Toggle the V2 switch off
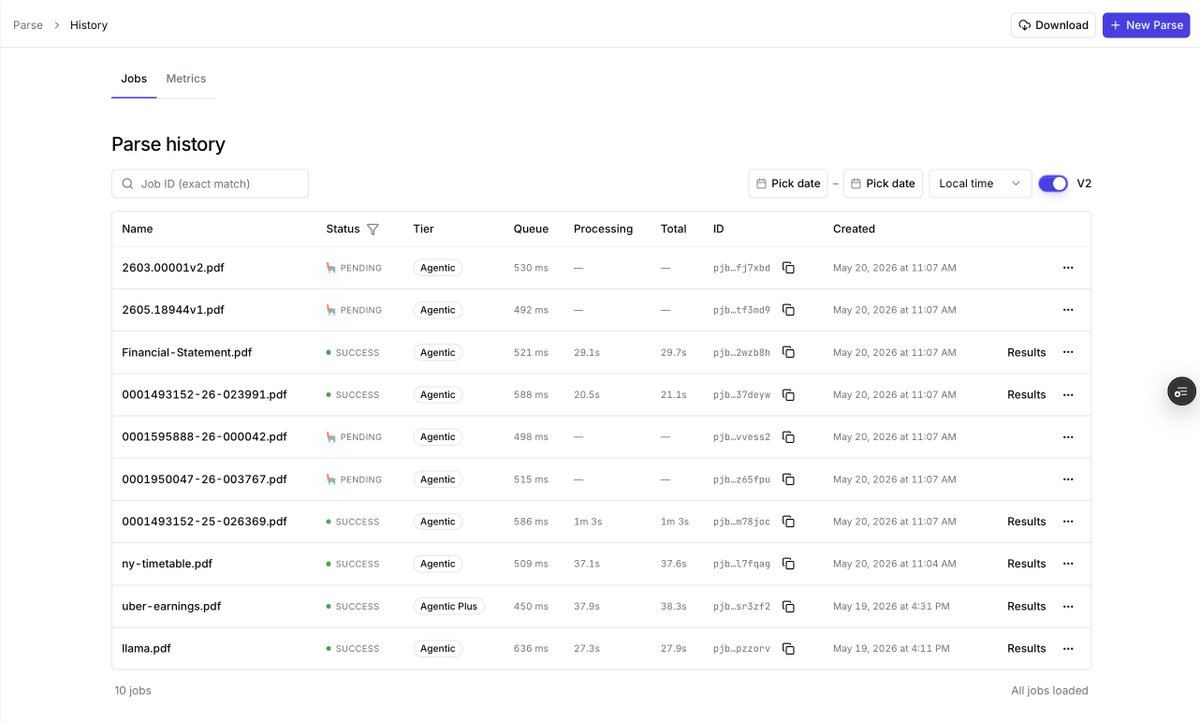Viewport: 1200px width, 722px height. (1053, 183)
